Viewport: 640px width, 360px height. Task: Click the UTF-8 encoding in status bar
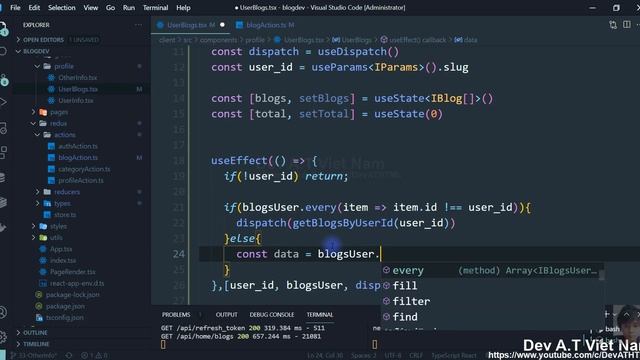pos(393,356)
